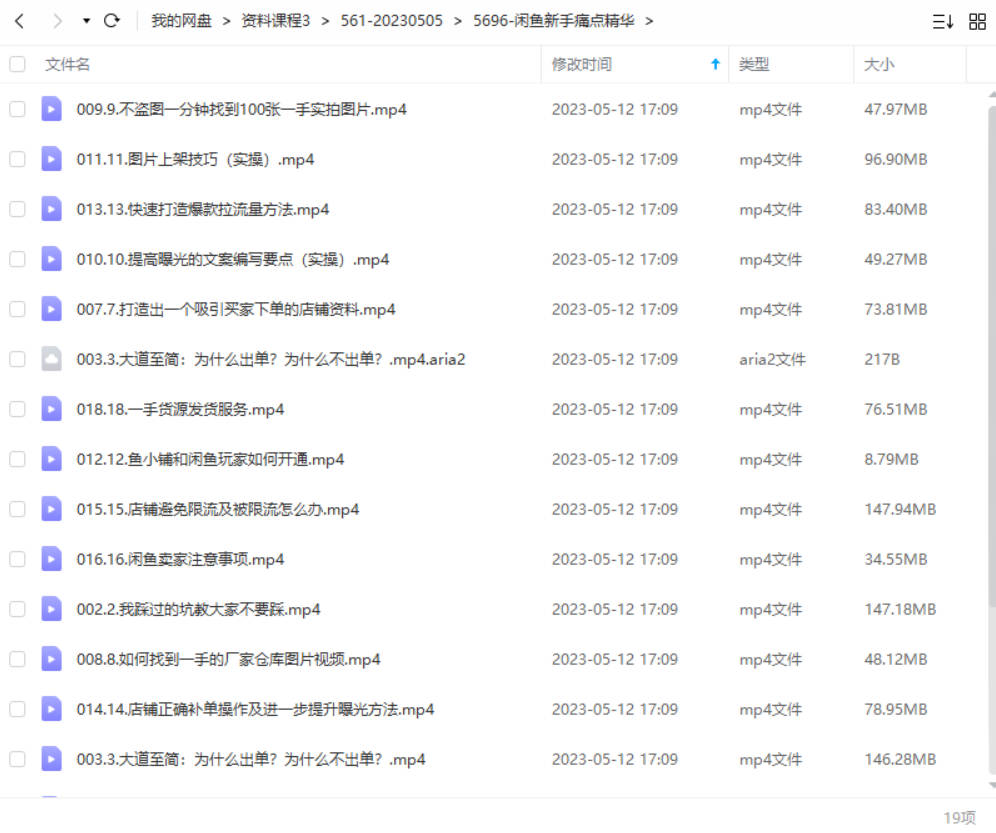Select checkbox for 011.11.图片上架技巧 file

pyautogui.click(x=17, y=159)
